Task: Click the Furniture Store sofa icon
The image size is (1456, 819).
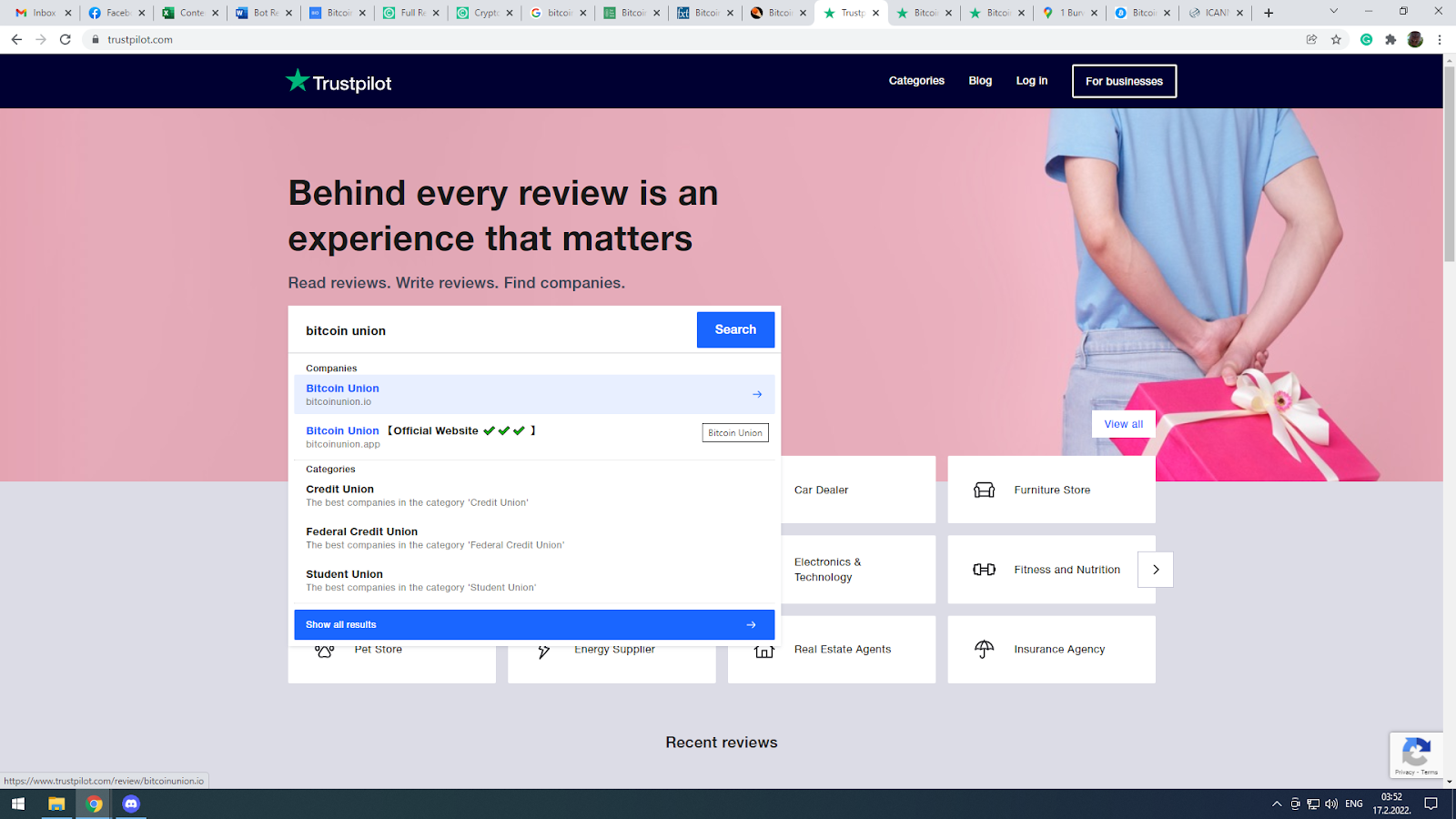Action: [x=984, y=490]
